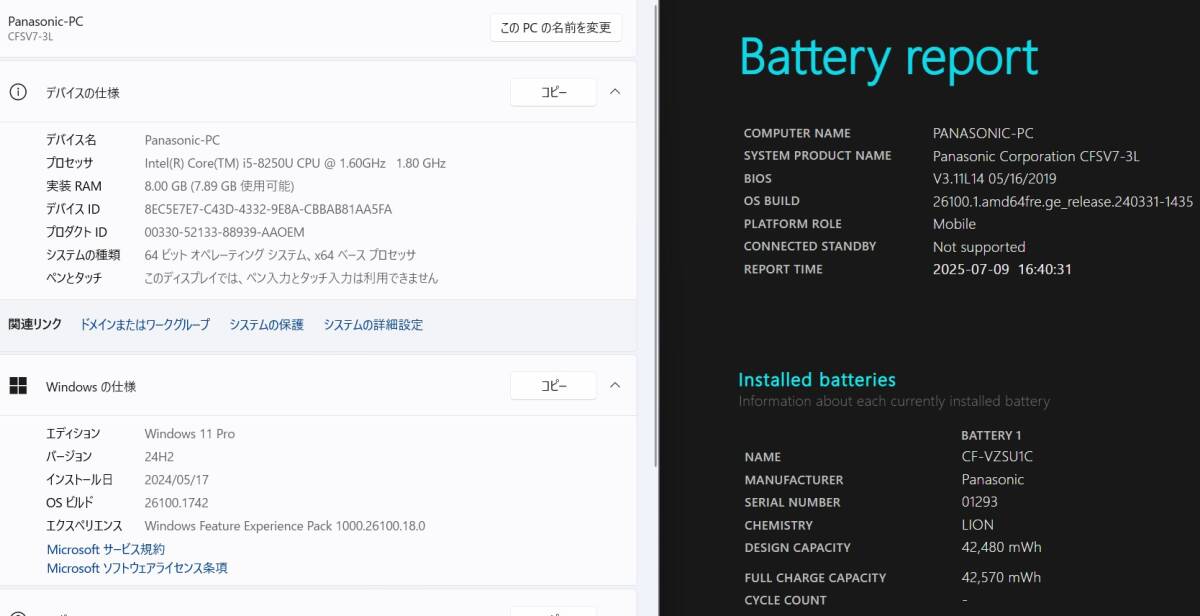
Task: Click the CHEMISTRY value LION
Action: click(977, 525)
